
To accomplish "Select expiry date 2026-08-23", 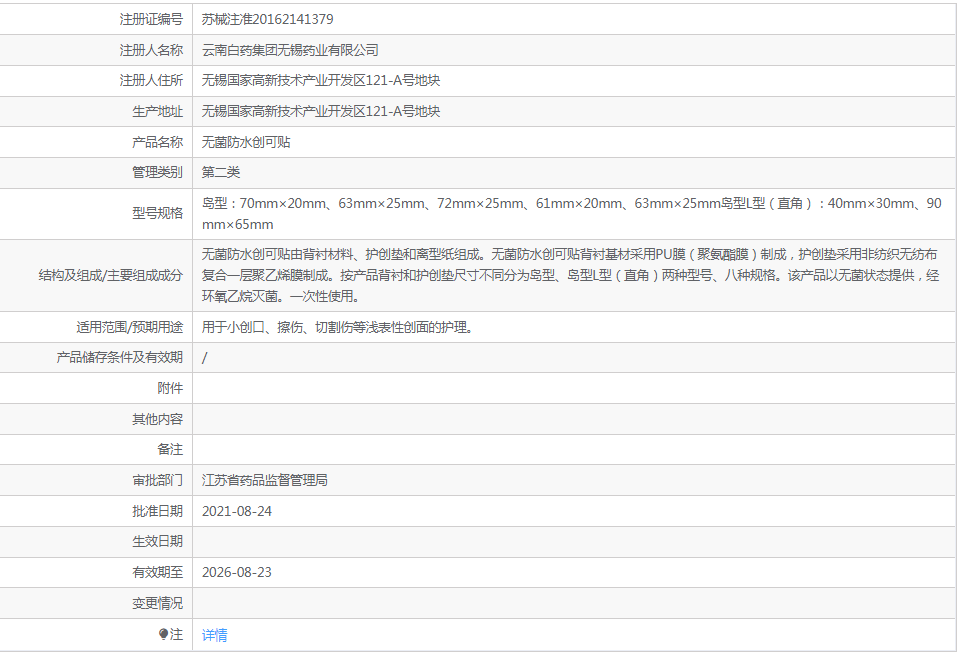I will point(236,572).
